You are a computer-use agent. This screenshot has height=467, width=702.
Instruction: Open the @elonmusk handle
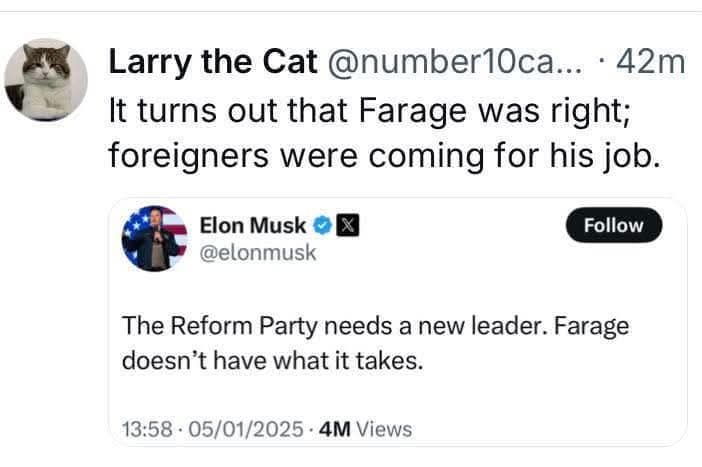tap(258, 252)
